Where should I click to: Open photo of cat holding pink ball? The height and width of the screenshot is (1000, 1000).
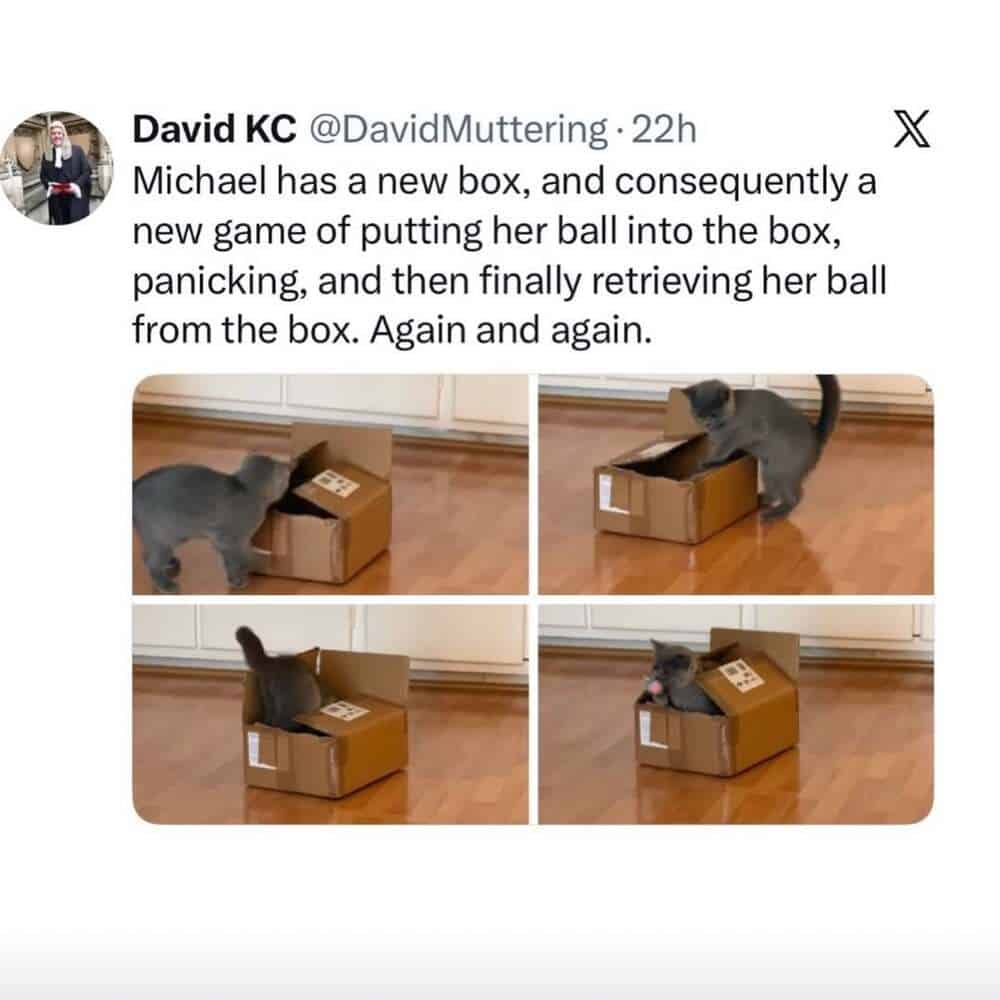[736, 714]
